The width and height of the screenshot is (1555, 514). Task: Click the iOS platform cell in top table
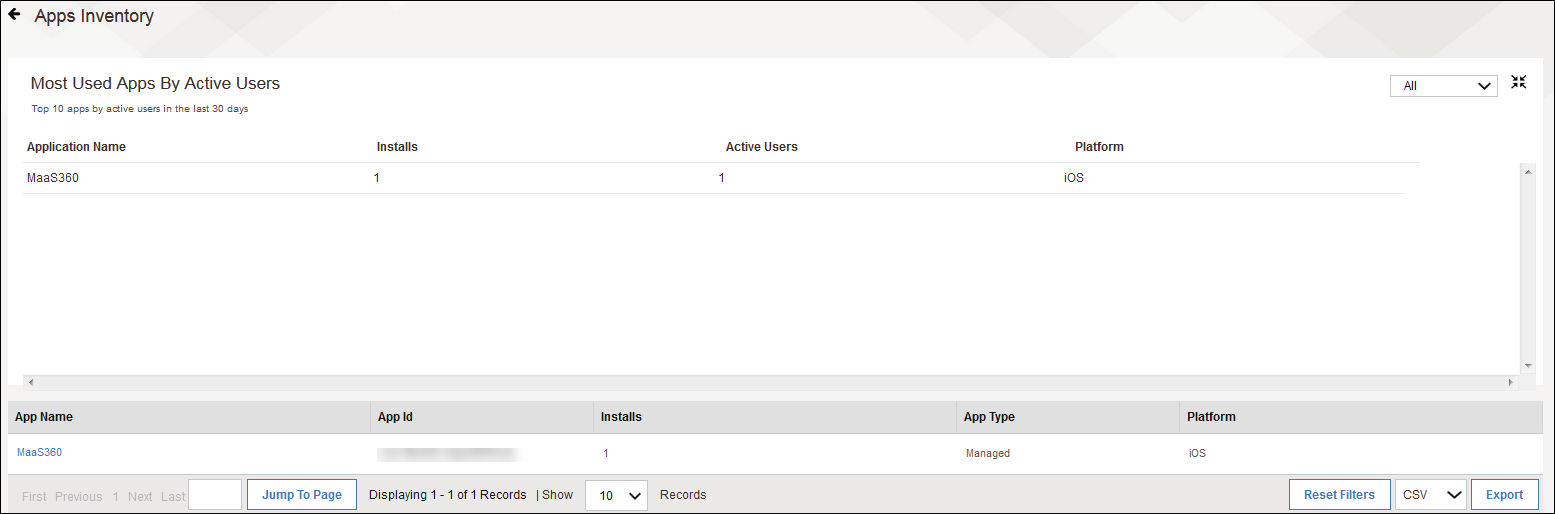click(x=1074, y=179)
